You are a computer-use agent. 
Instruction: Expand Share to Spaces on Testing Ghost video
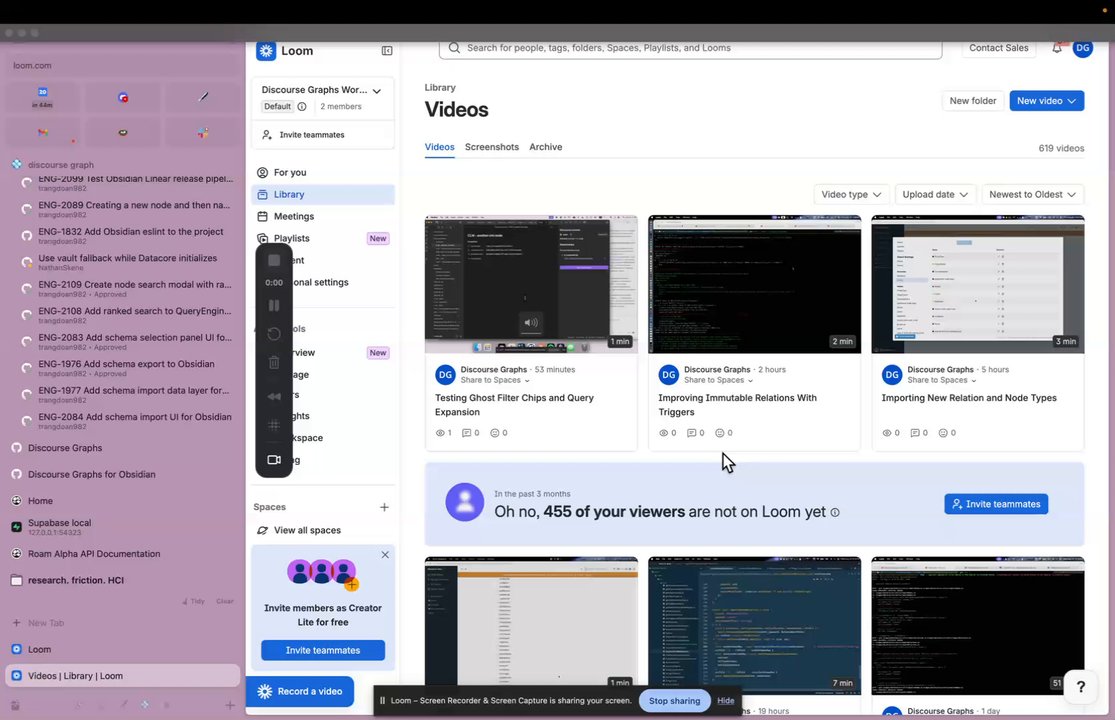coord(494,380)
